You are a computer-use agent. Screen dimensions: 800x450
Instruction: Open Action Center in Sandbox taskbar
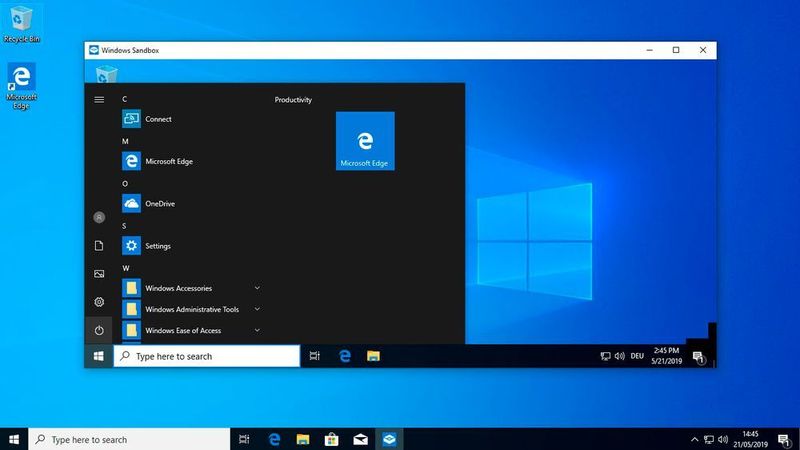pyautogui.click(x=698, y=357)
